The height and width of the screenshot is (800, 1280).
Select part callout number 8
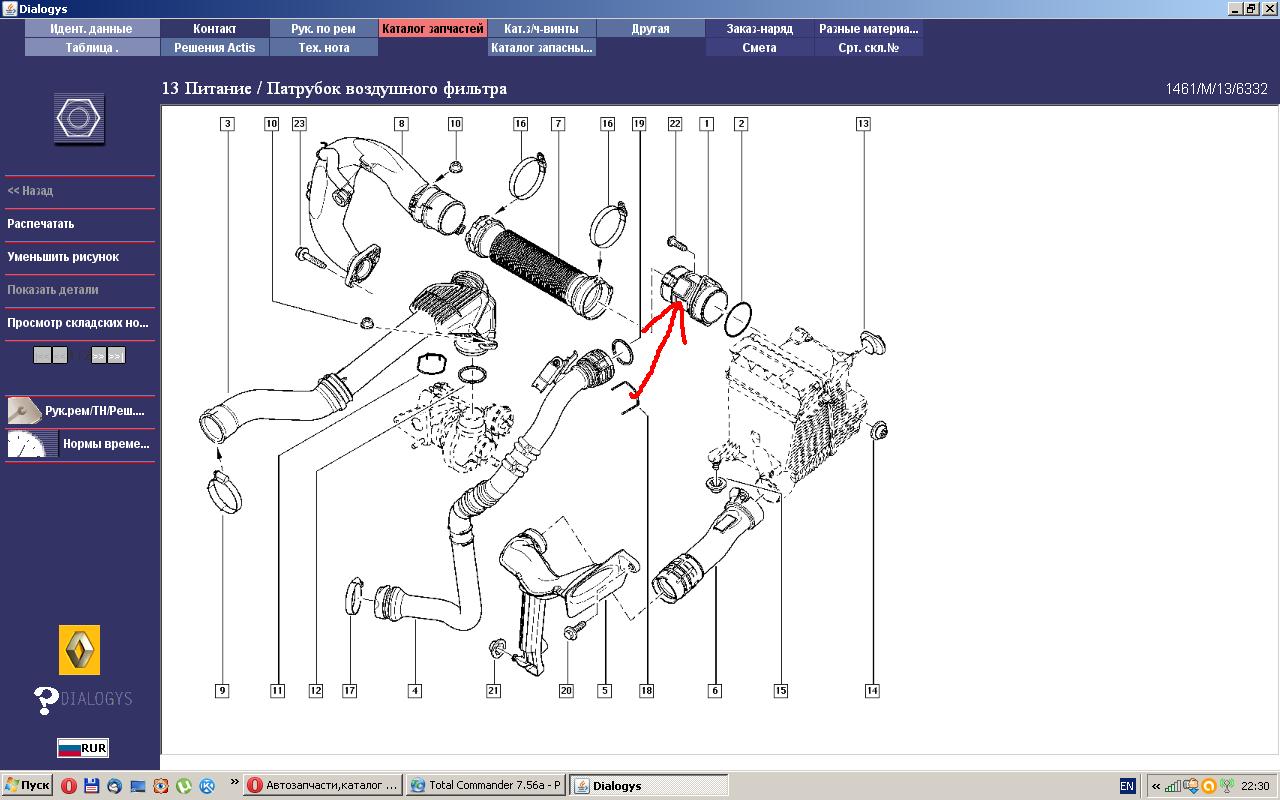[401, 124]
